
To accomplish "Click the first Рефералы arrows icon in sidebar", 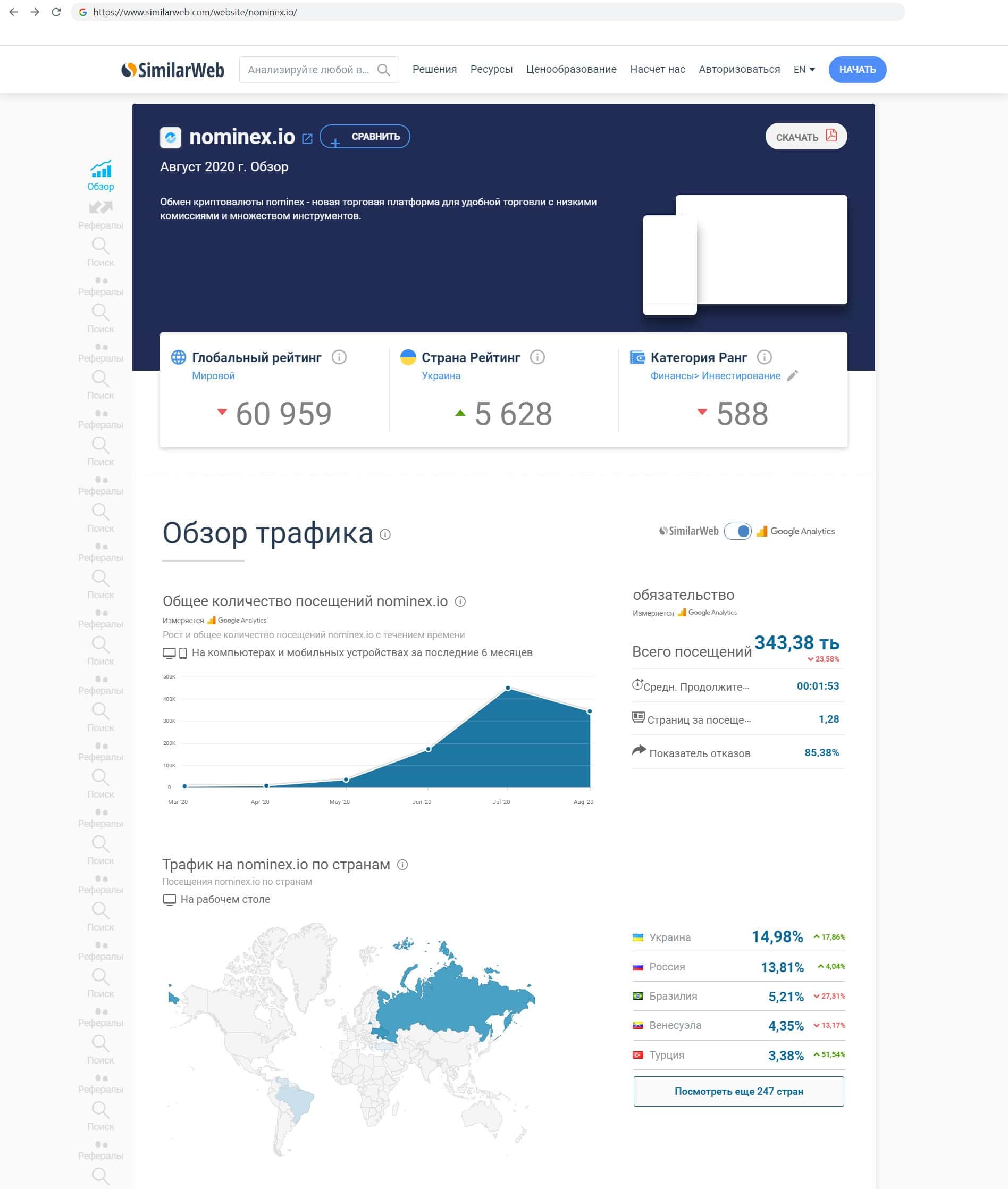I will point(100,207).
